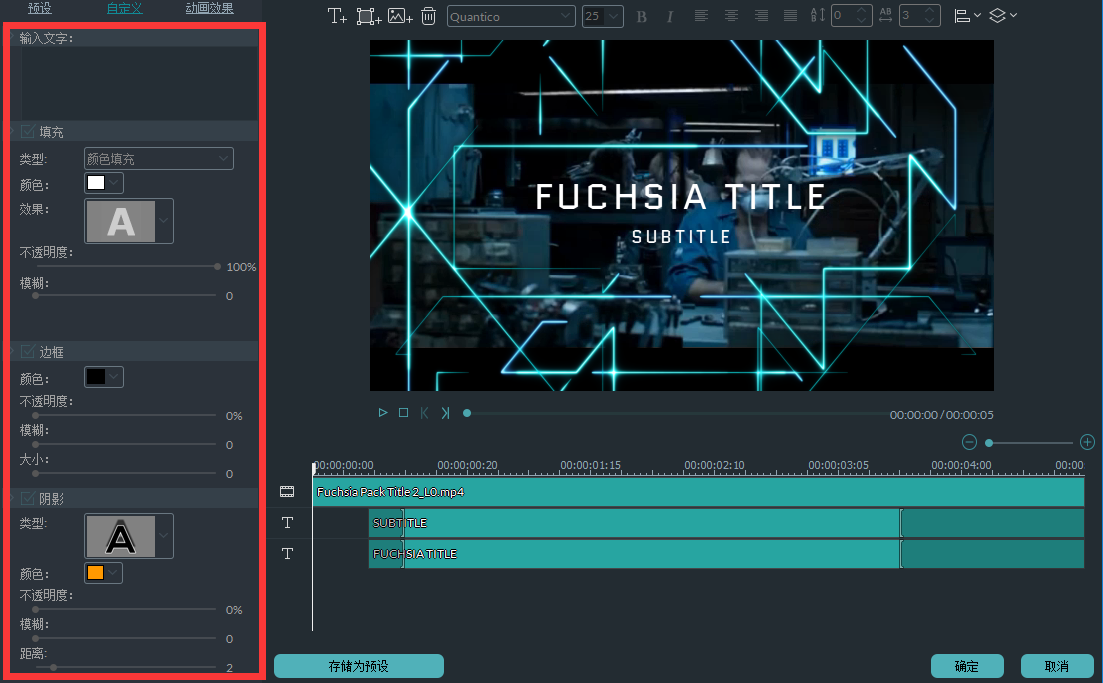The height and width of the screenshot is (683, 1103).
Task: Click the FUCHSIA TITLE track text icon
Action: click(x=287, y=554)
